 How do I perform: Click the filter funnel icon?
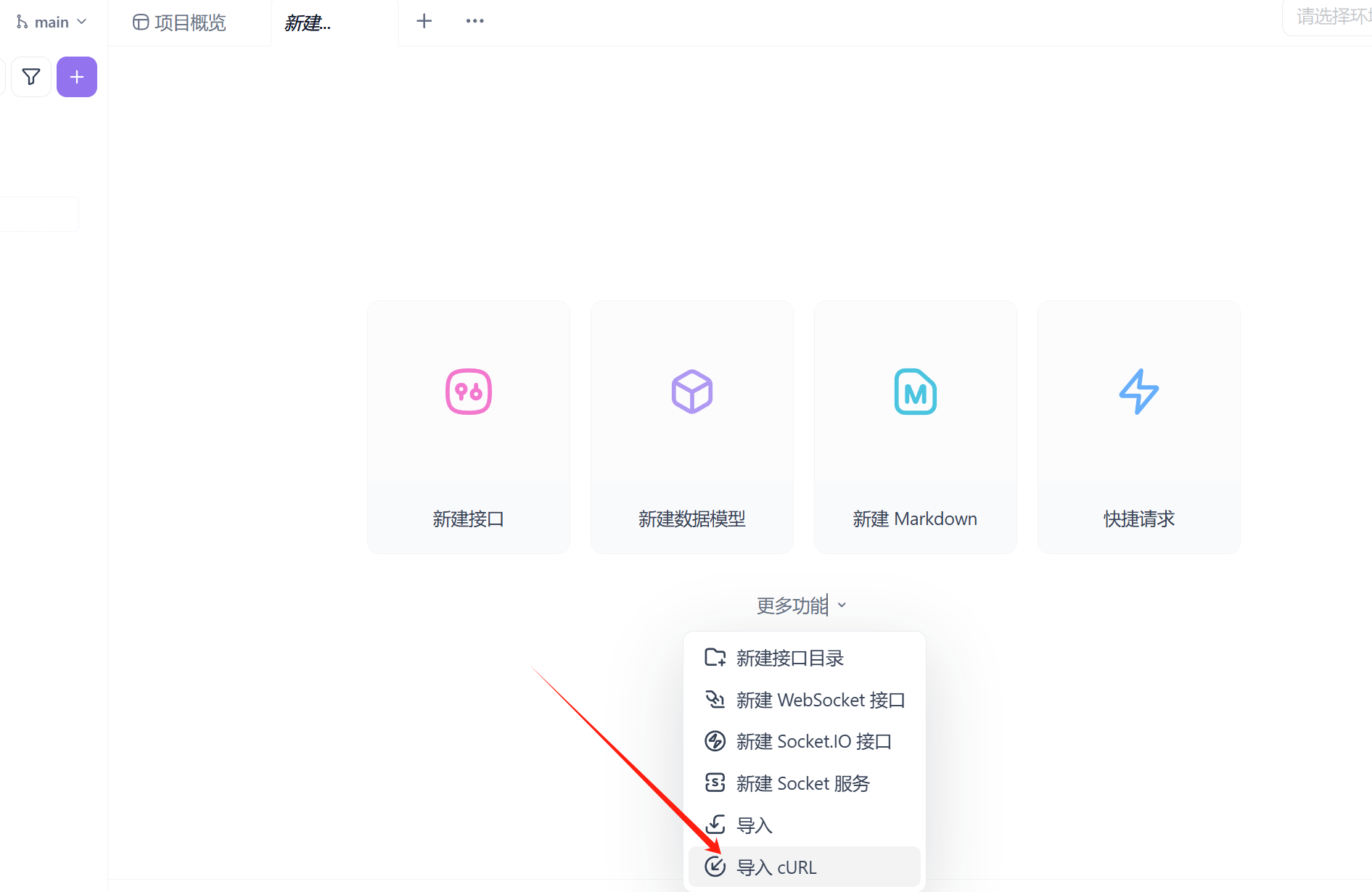pyautogui.click(x=31, y=77)
